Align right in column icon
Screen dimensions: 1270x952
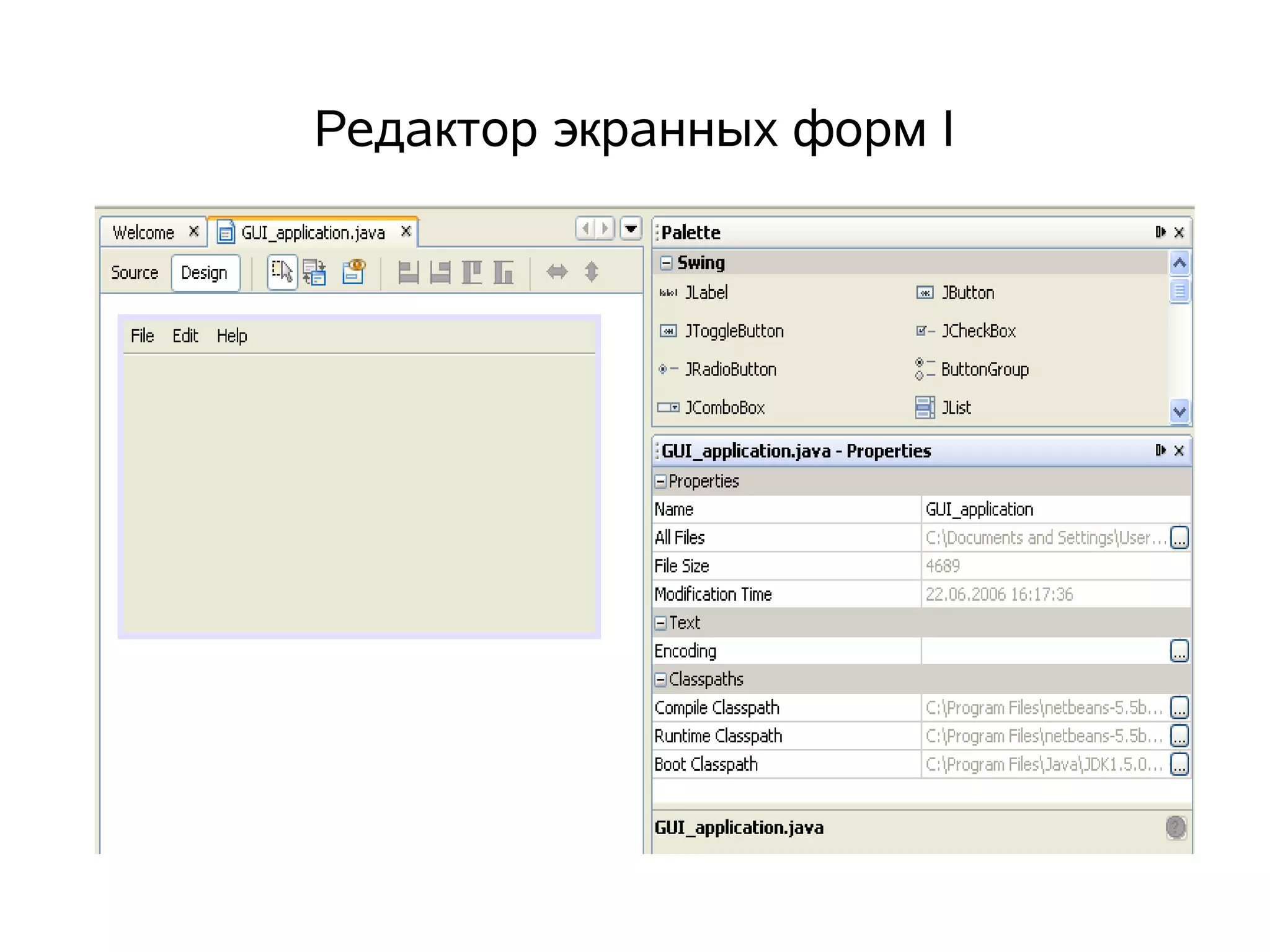click(x=440, y=272)
